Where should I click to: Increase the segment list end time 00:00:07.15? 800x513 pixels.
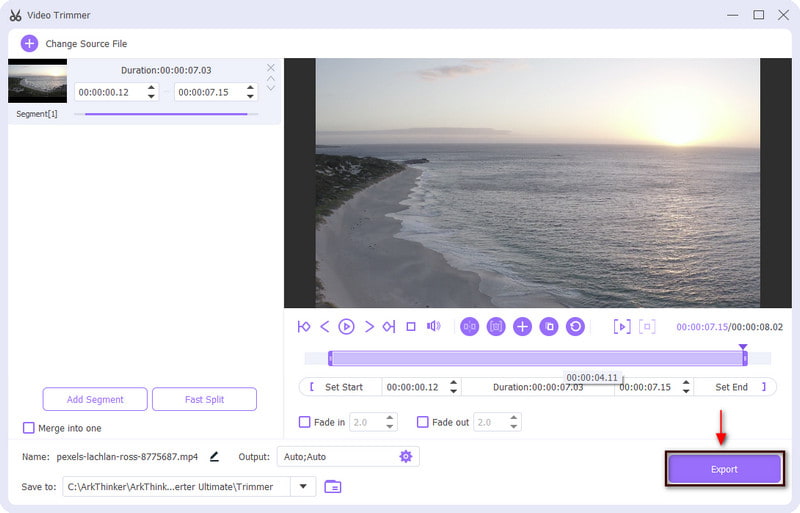[x=250, y=88]
